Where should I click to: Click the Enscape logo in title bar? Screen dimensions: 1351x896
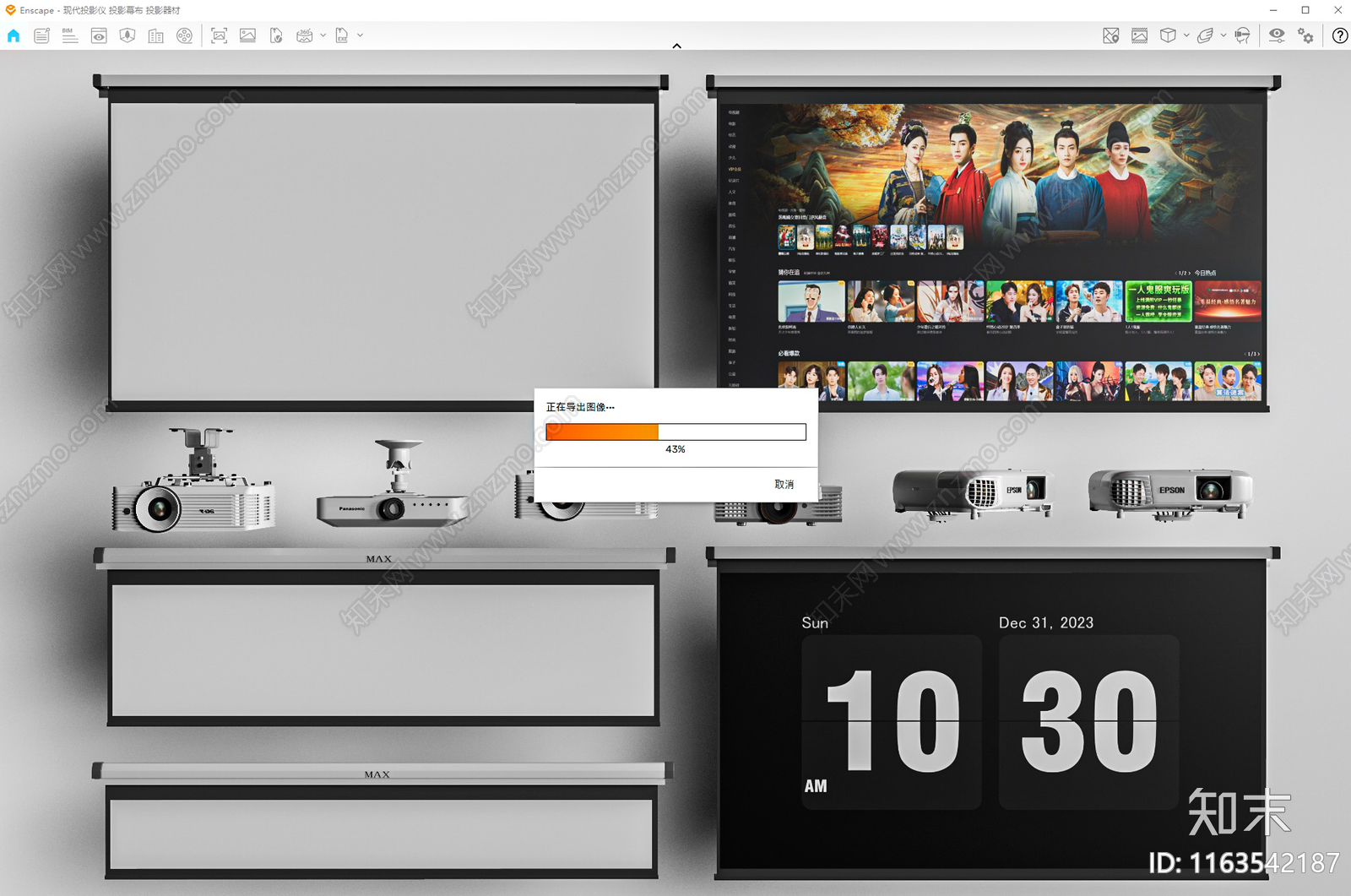(x=10, y=10)
